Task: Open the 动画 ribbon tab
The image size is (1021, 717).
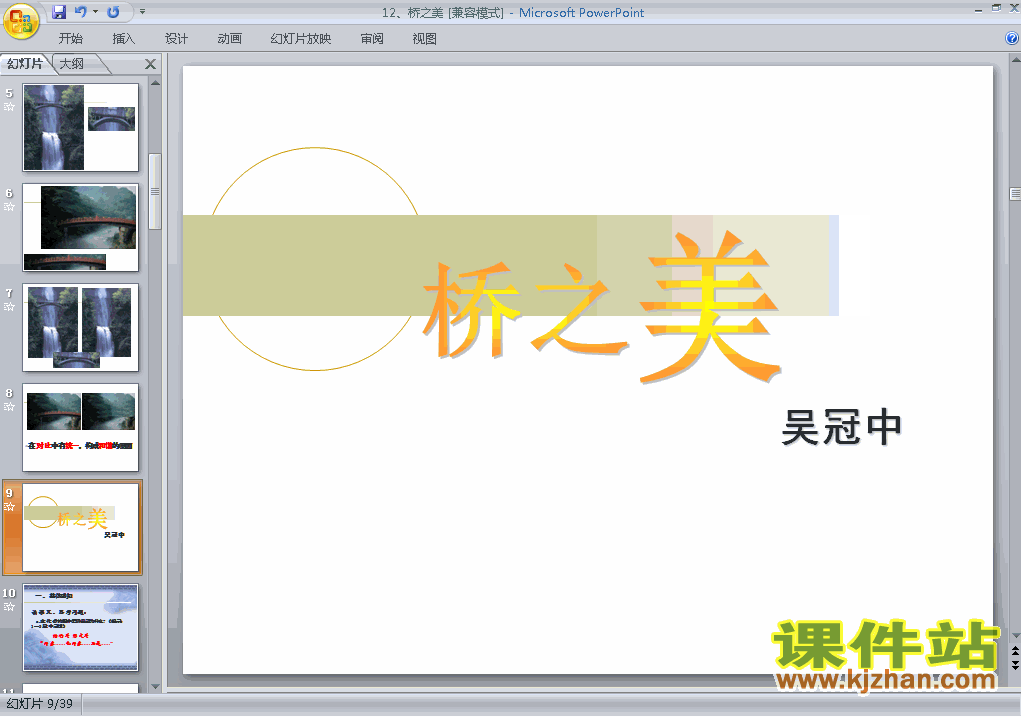Action: [229, 39]
